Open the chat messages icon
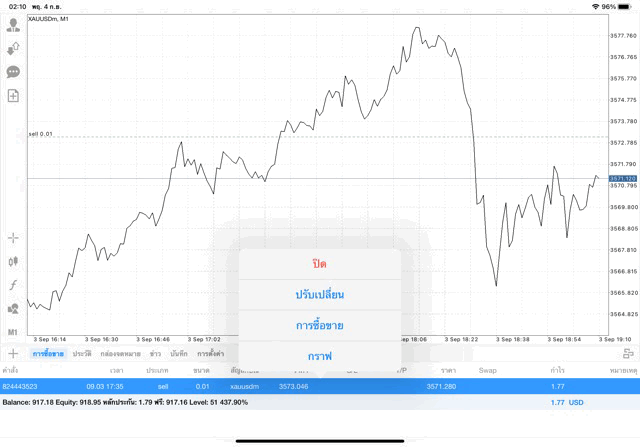Screen dimensions: 640x447 [x=13, y=72]
